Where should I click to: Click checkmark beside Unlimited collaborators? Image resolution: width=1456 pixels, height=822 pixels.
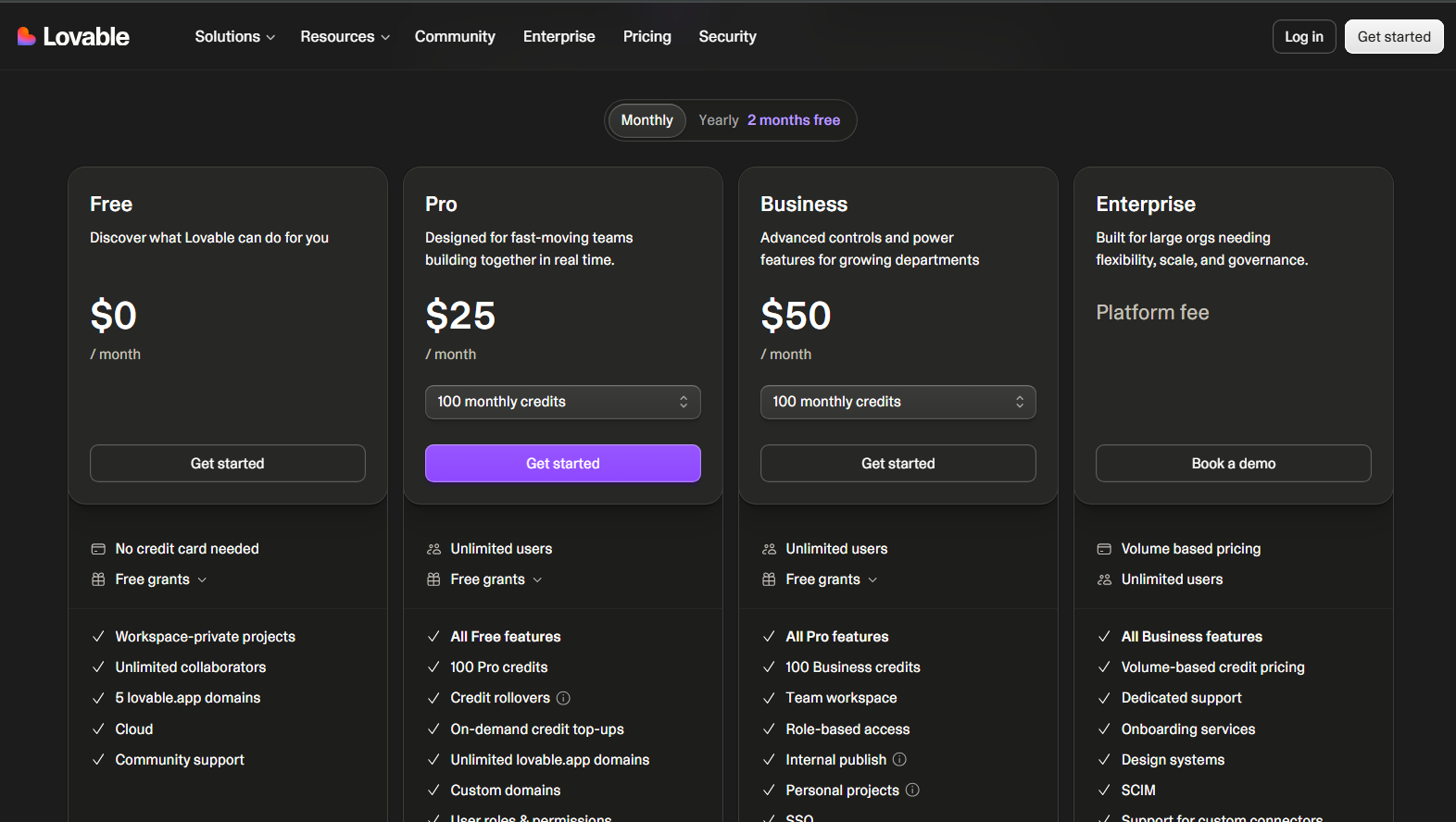tap(98, 666)
